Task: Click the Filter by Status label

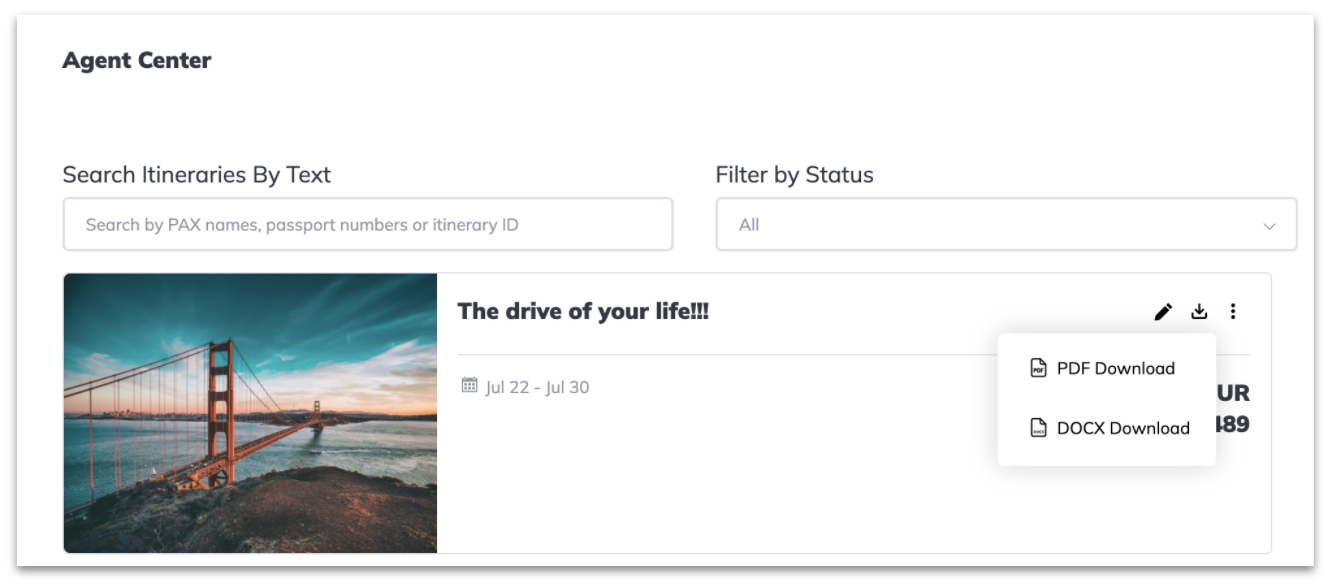Action: tap(794, 175)
